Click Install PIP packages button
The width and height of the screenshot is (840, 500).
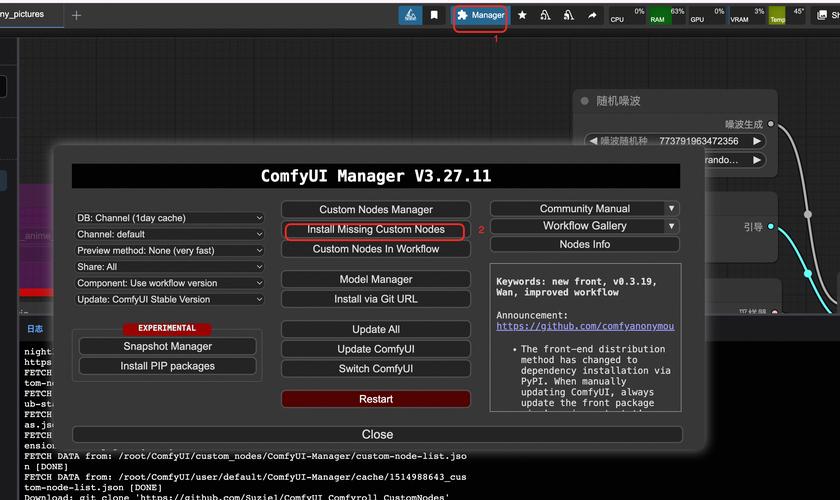(168, 366)
